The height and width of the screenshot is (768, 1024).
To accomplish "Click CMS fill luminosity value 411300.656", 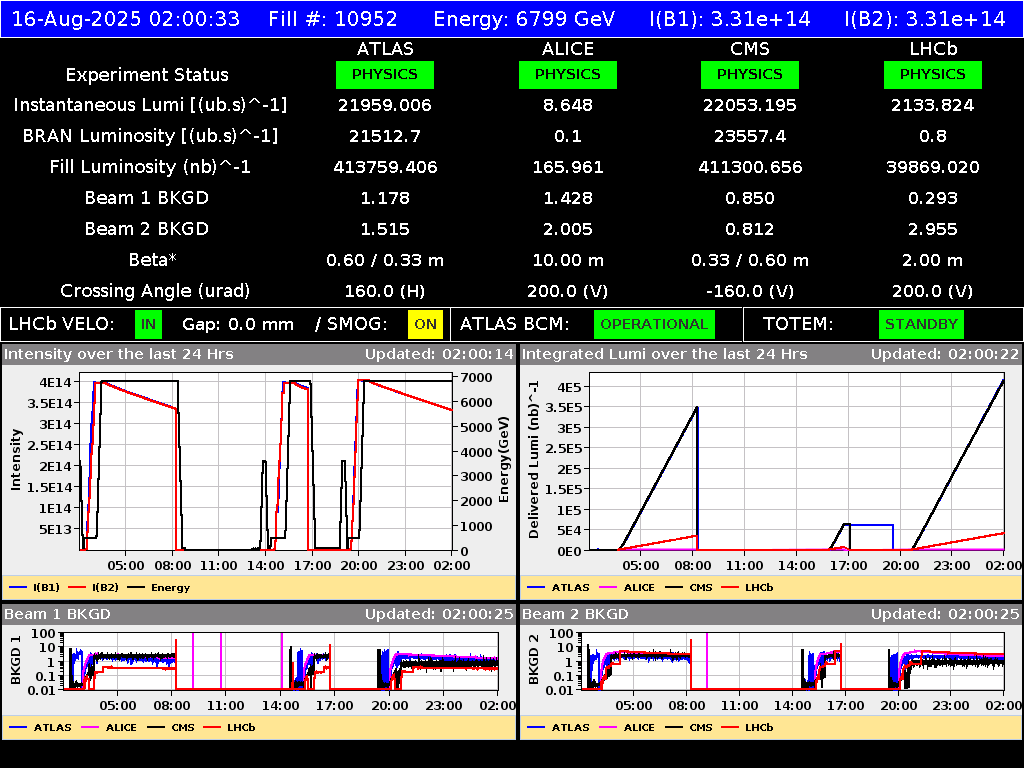I will [750, 167].
